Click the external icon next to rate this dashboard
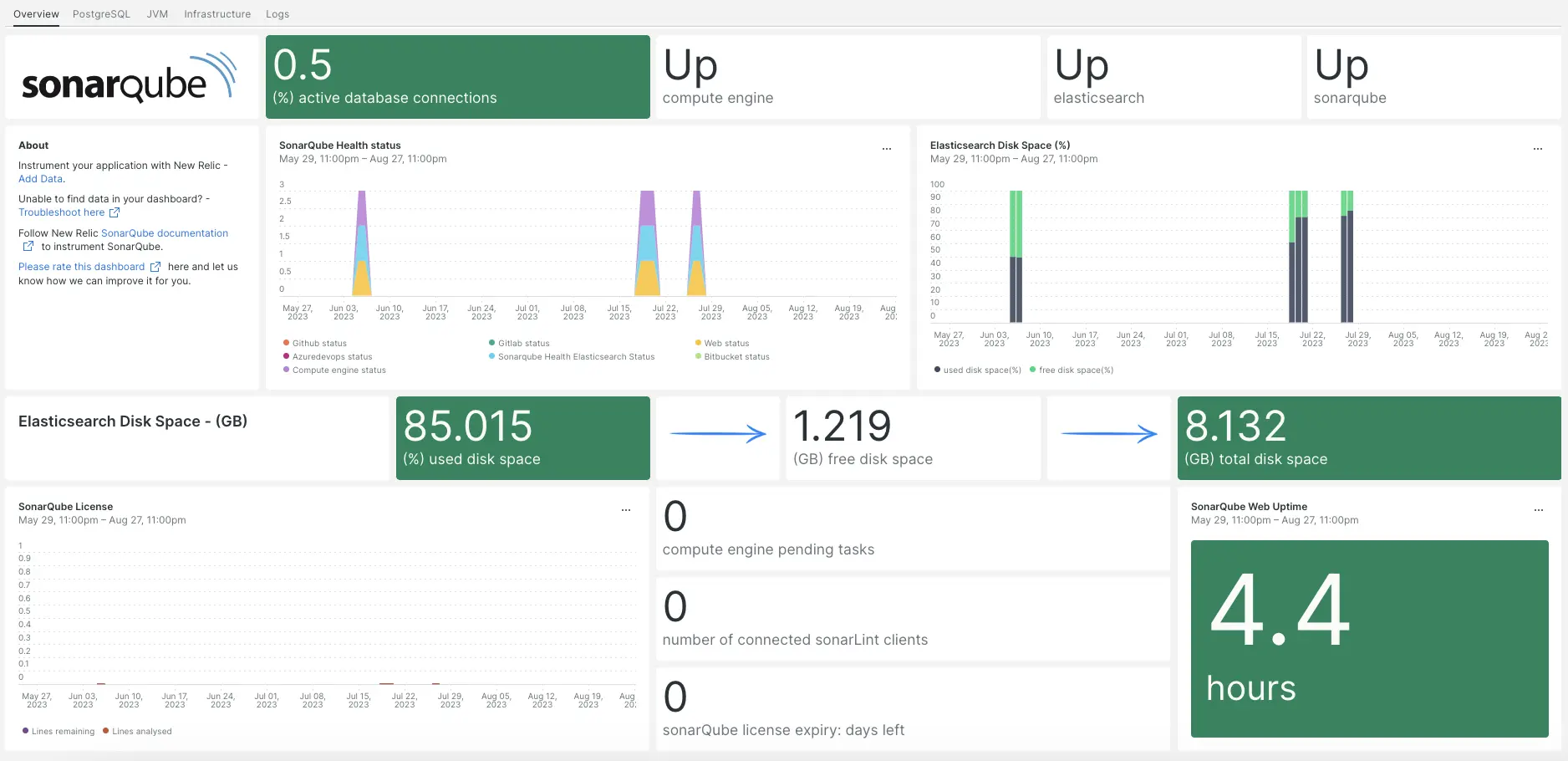This screenshot has height=761, width=1568. click(x=155, y=267)
